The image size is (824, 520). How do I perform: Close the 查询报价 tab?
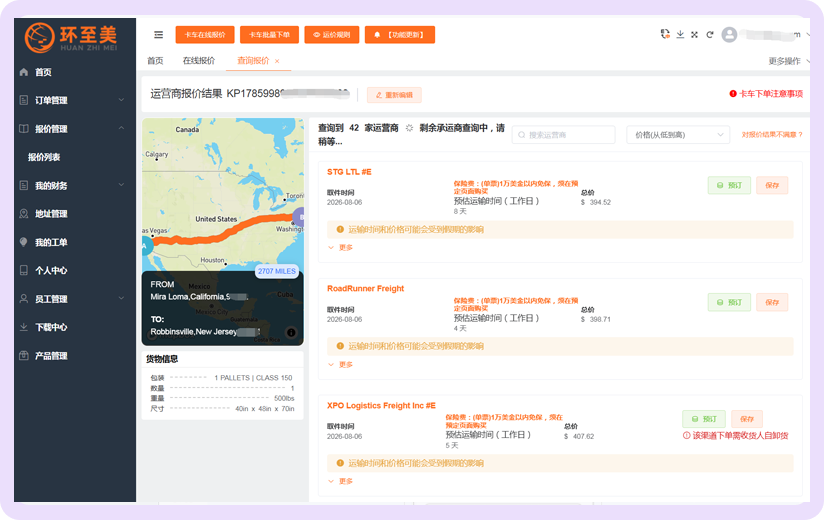[277, 61]
